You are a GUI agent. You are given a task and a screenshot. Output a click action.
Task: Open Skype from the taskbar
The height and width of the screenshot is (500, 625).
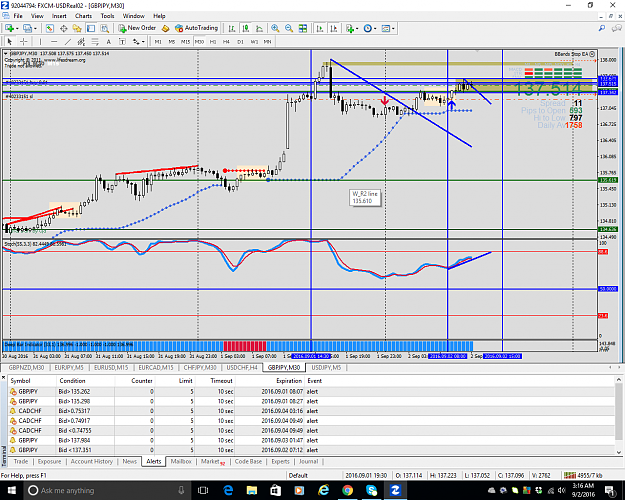[x=371, y=490]
